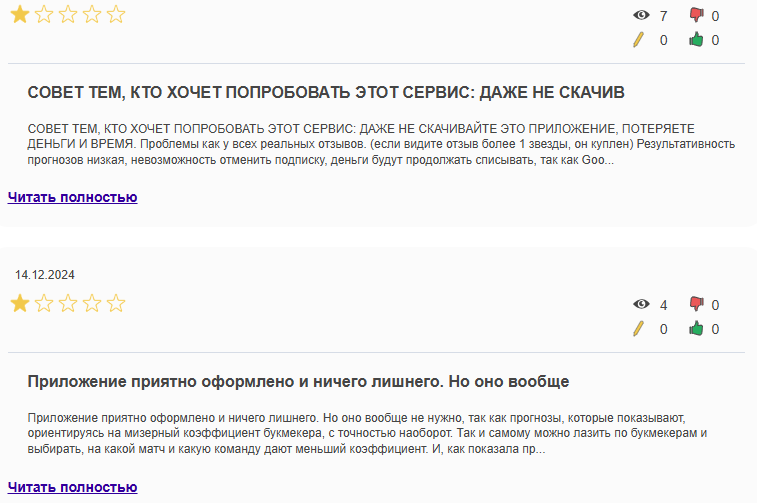
Task: Click filled gold star of the 14.12.2024 review
Action: click(19, 303)
